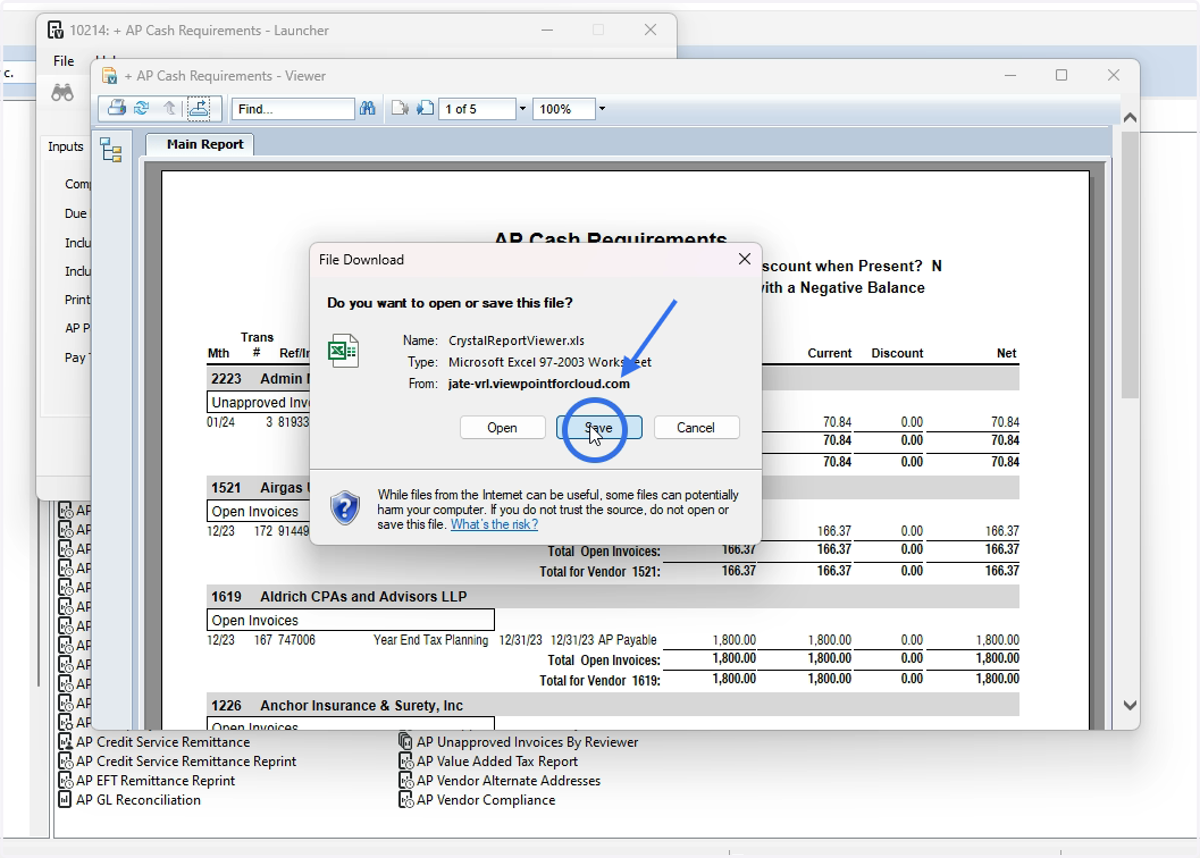Switch to Inputs tab in Launcher window

[x=65, y=146]
